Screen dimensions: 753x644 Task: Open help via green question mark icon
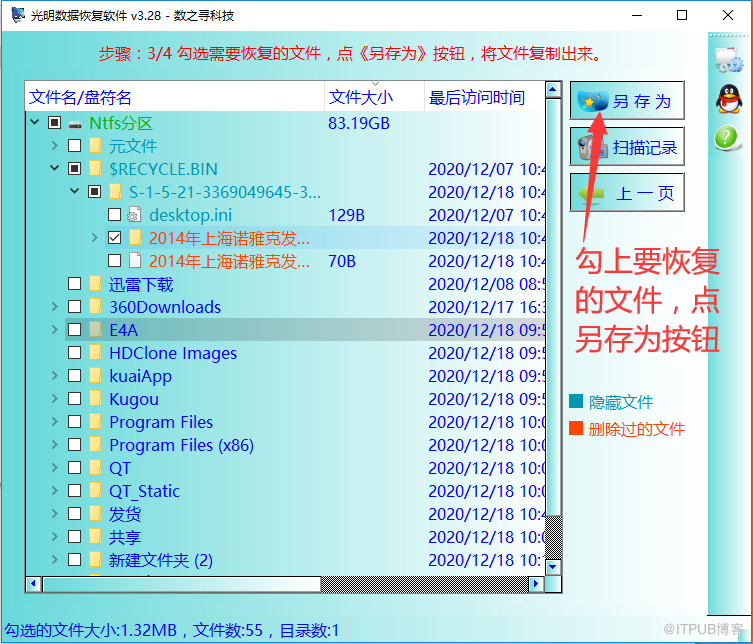726,138
